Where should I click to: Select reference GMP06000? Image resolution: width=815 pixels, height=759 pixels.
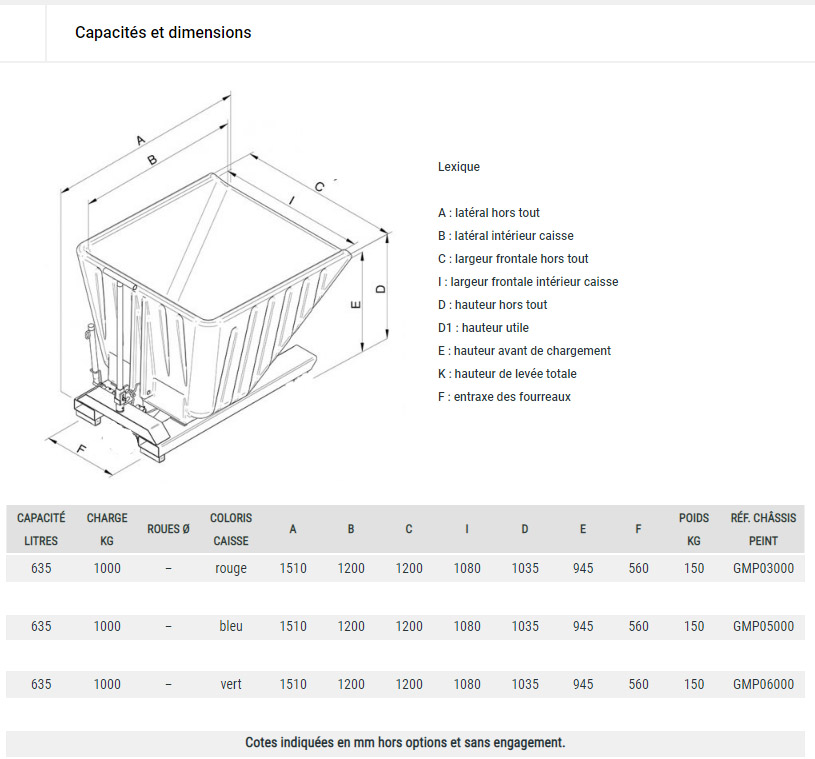pyautogui.click(x=763, y=684)
